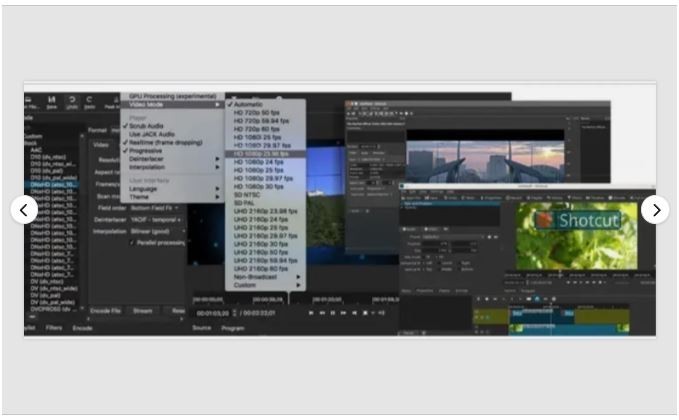Skip to the start in left player controls
The height and width of the screenshot is (420, 679).
pos(311,313)
